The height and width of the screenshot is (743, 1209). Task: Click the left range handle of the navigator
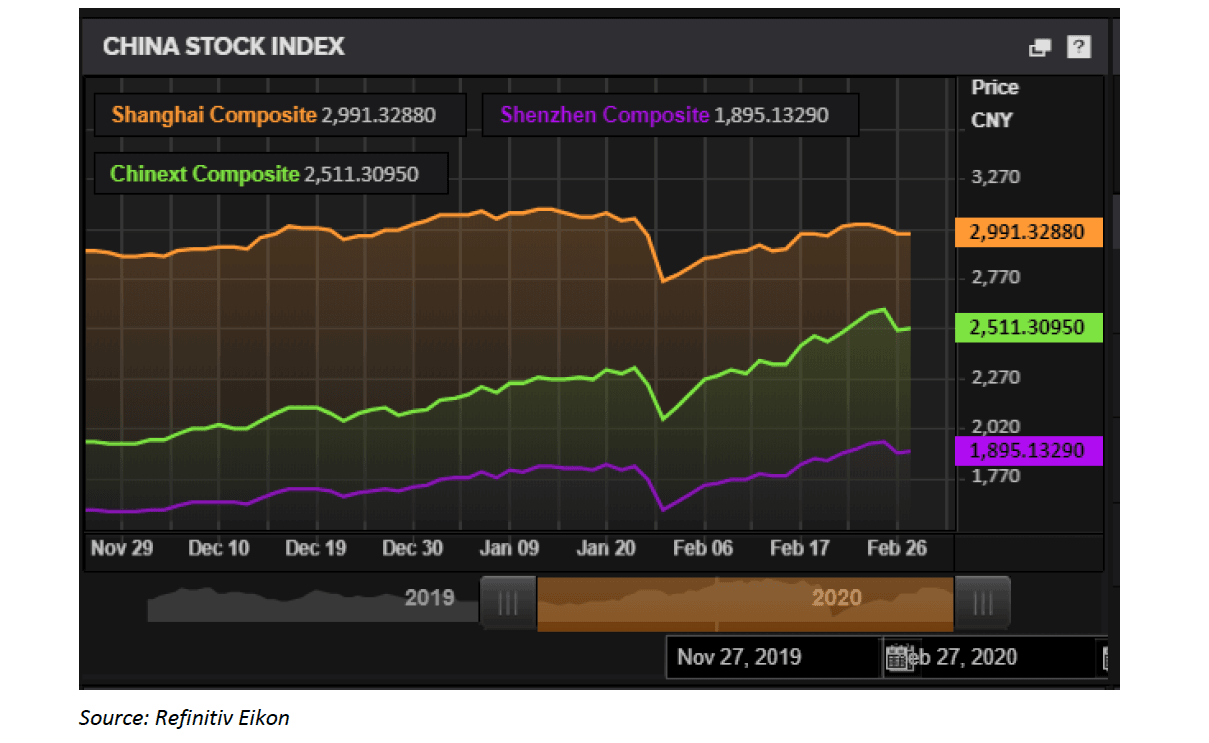(508, 603)
